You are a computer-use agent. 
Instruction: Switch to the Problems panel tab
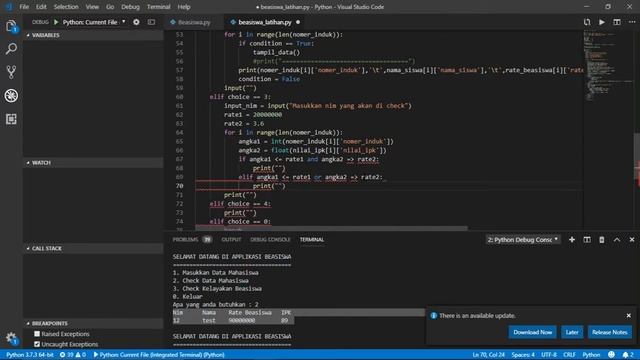click(x=192, y=240)
